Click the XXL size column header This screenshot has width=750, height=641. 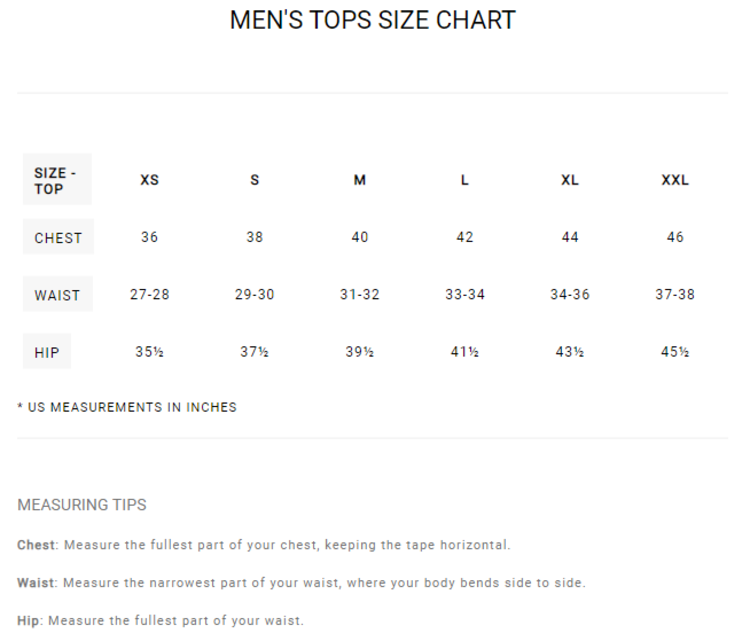click(x=675, y=180)
